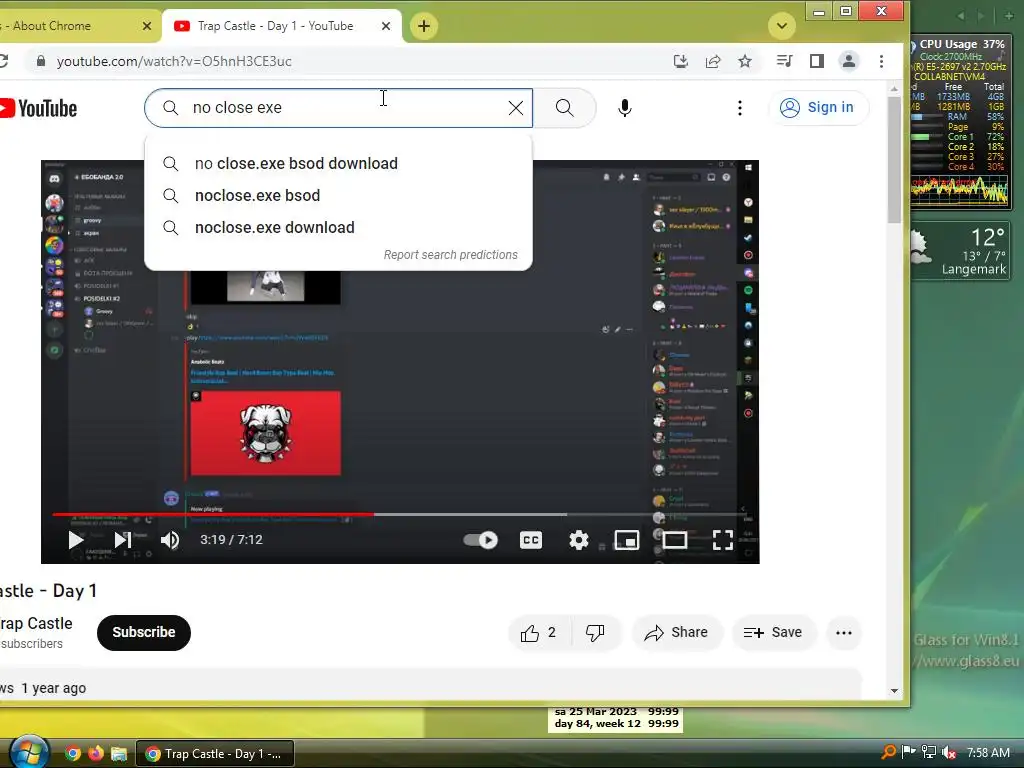Dislike this video
Viewport: 1024px width, 768px height.
coord(595,632)
